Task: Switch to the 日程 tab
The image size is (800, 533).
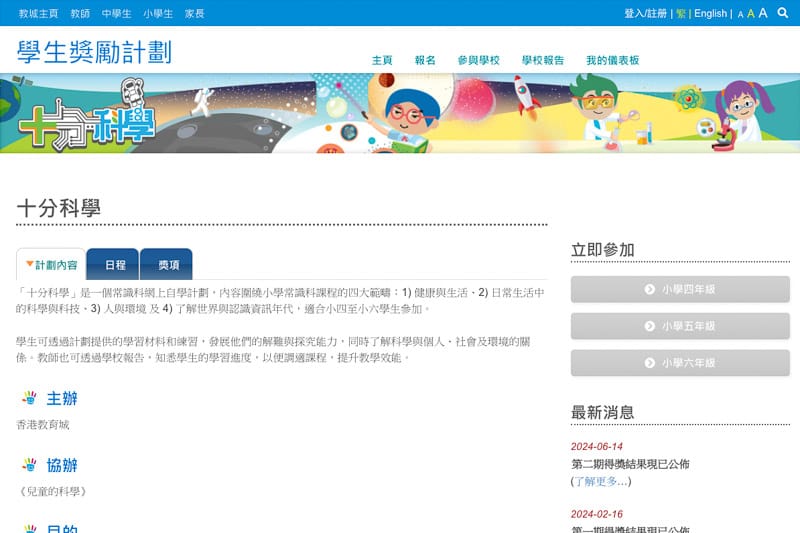Action: pos(114,265)
